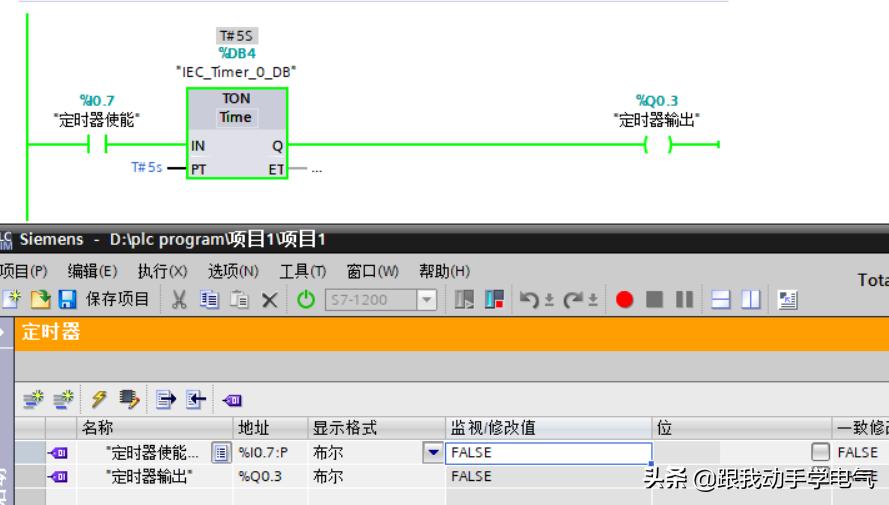The image size is (889, 505).
Task: Click the rightmost toolbar window icon
Action: click(x=788, y=299)
